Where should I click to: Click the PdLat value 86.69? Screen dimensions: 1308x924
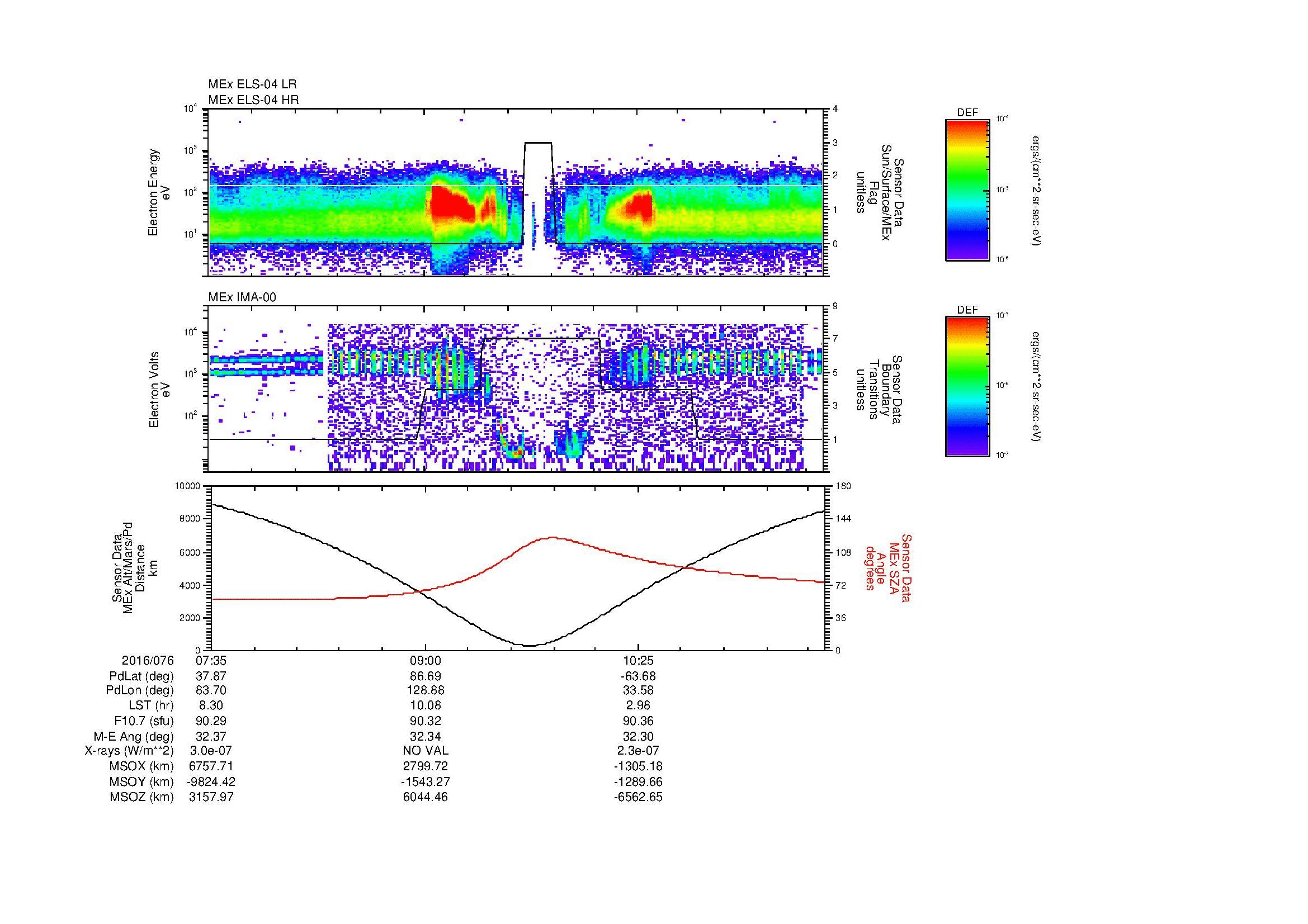click(x=426, y=676)
